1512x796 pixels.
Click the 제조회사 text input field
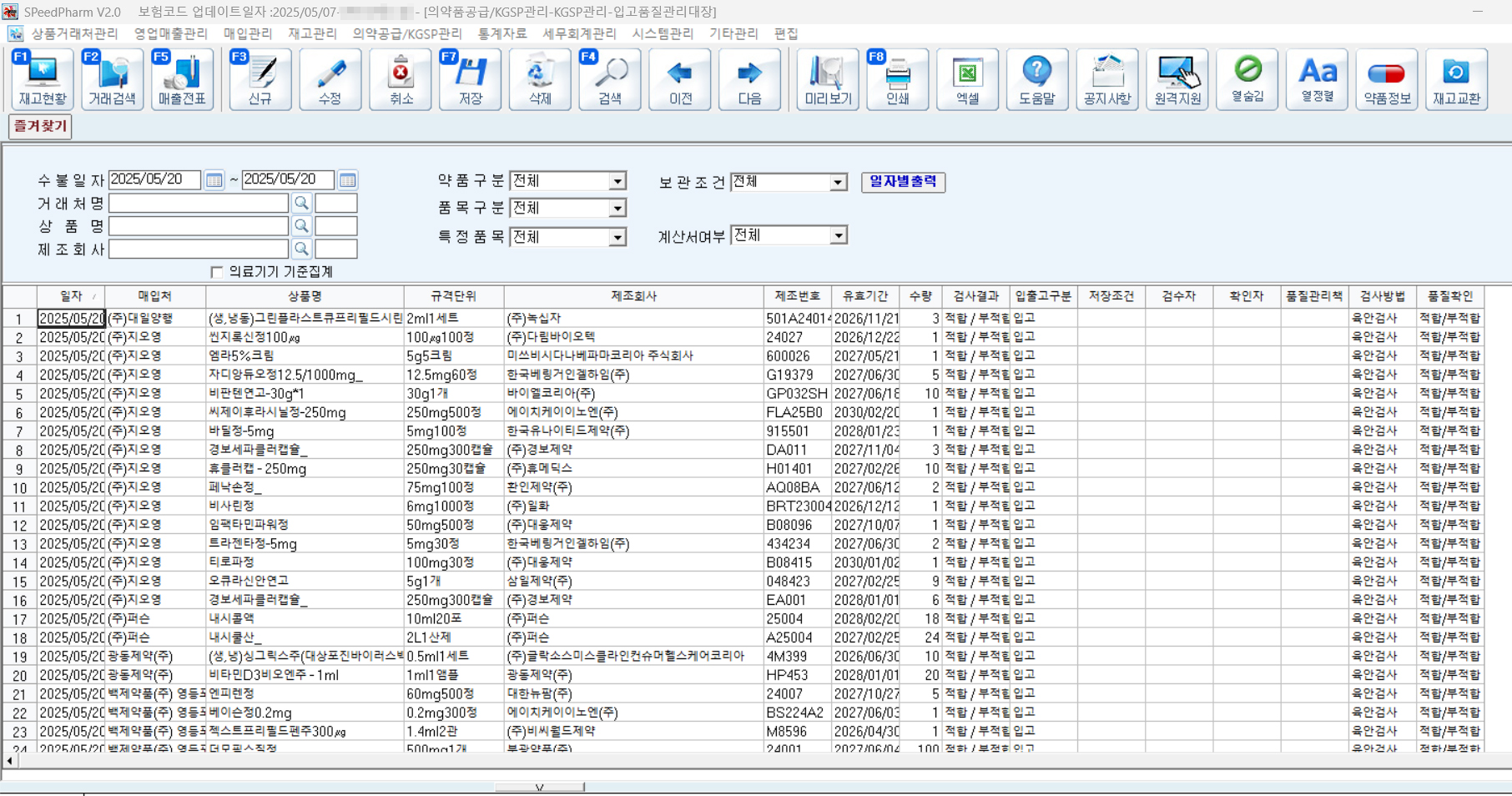(199, 249)
